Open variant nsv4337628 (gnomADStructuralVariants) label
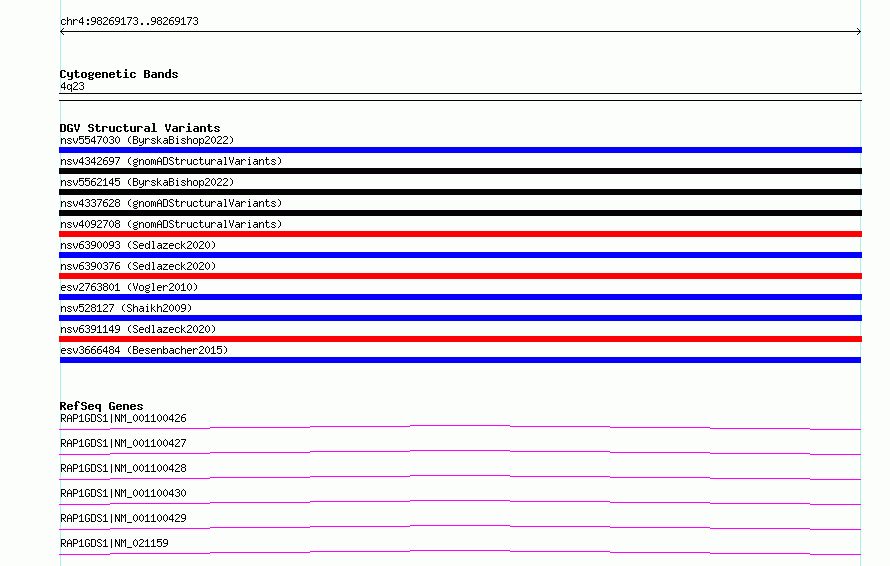The height and width of the screenshot is (566, 890). click(171, 203)
